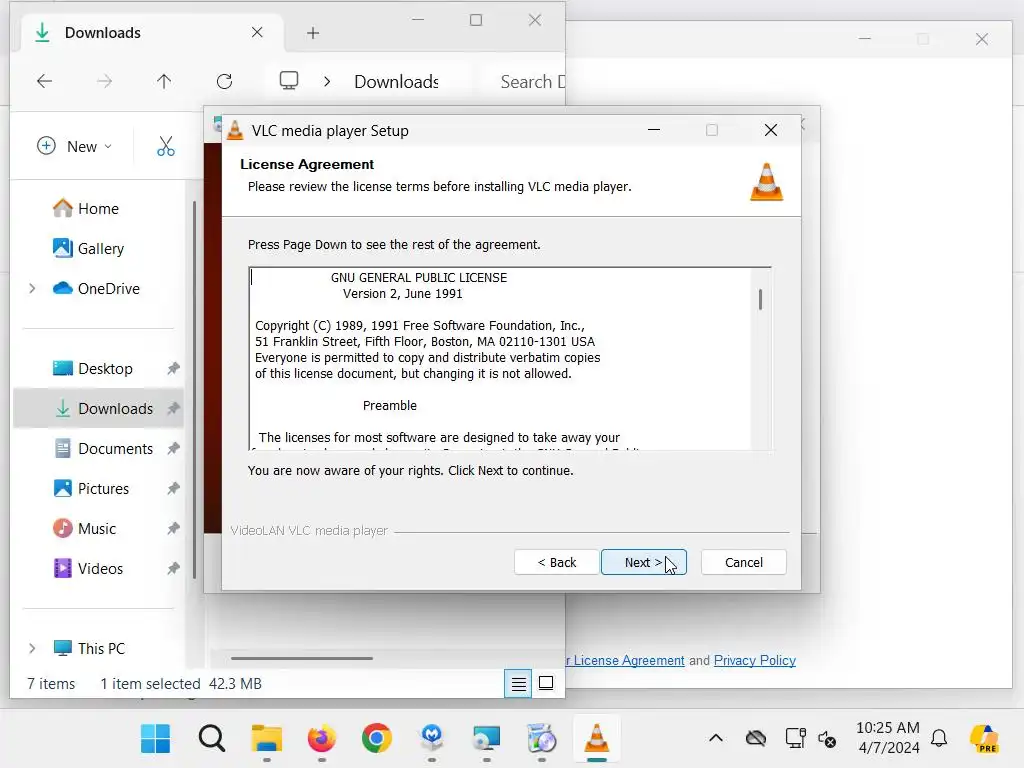Image resolution: width=1024 pixels, height=768 pixels.
Task: Click the Cut scissors icon in Explorer
Action: coord(166,146)
